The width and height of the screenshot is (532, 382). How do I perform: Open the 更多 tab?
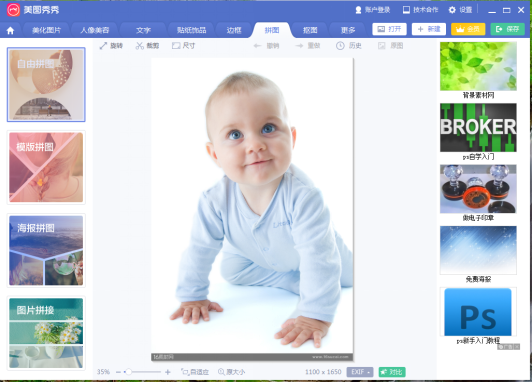click(x=348, y=30)
